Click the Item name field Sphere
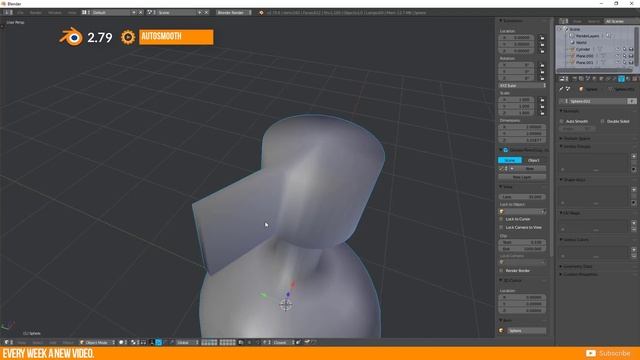Image resolution: width=640 pixels, height=360 pixels. tap(527, 331)
